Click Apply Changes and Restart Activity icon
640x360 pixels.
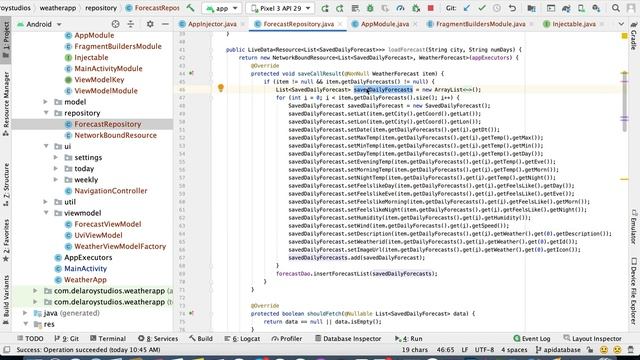click(x=340, y=8)
